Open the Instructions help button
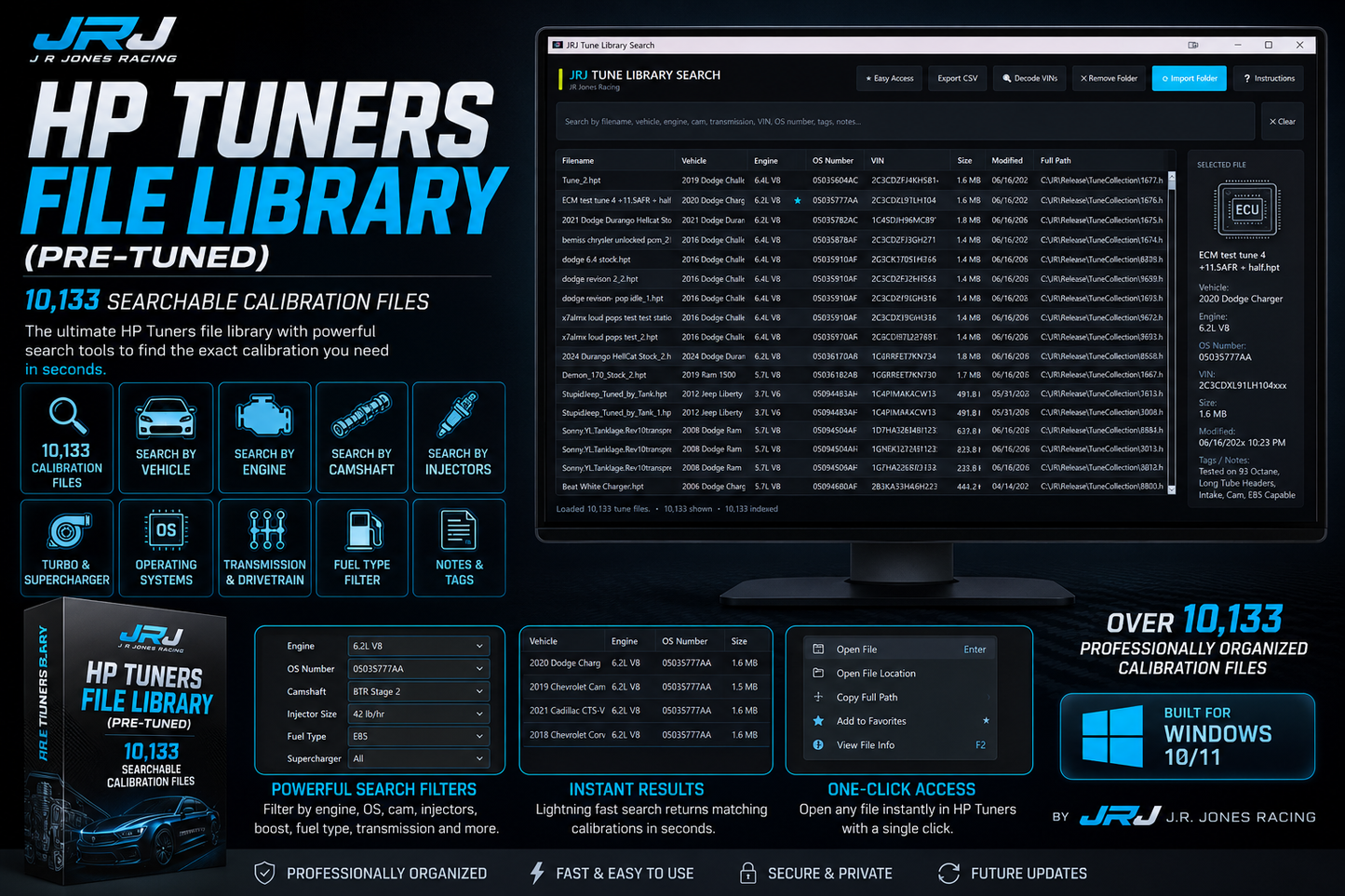1345x896 pixels. [1270, 78]
